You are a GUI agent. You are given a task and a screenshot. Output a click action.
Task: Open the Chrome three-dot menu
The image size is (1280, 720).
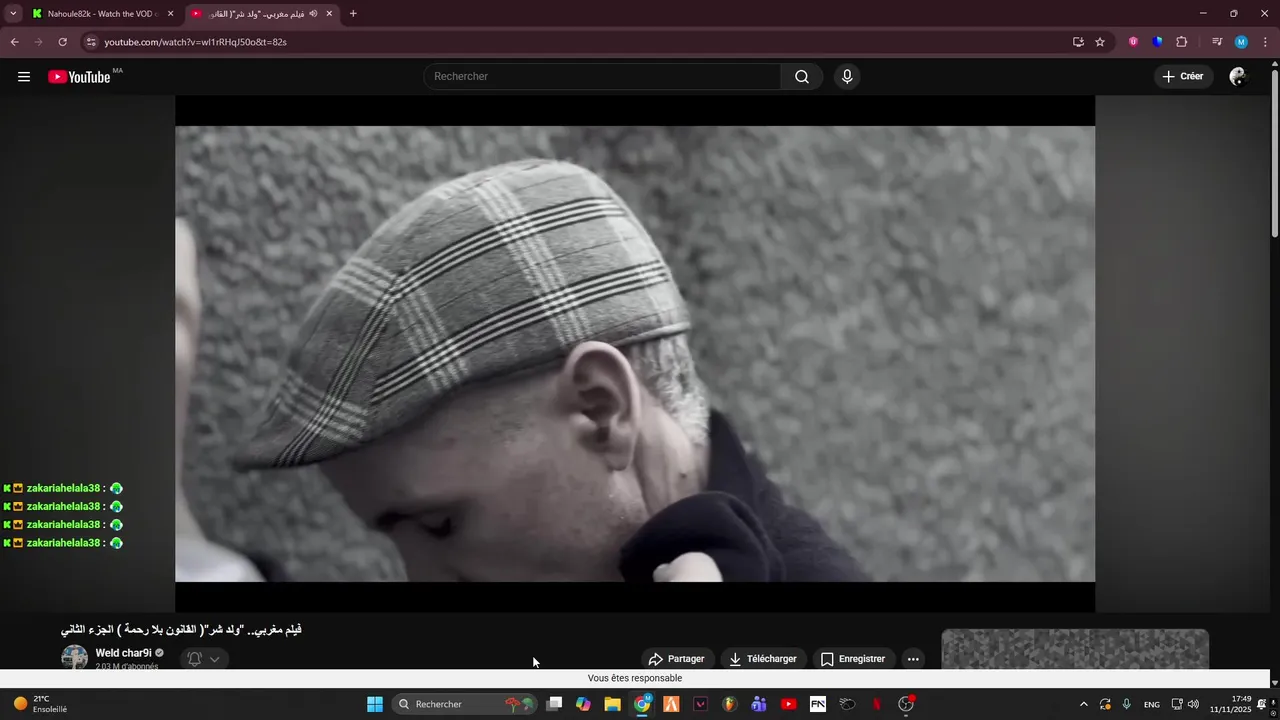coord(1265,42)
